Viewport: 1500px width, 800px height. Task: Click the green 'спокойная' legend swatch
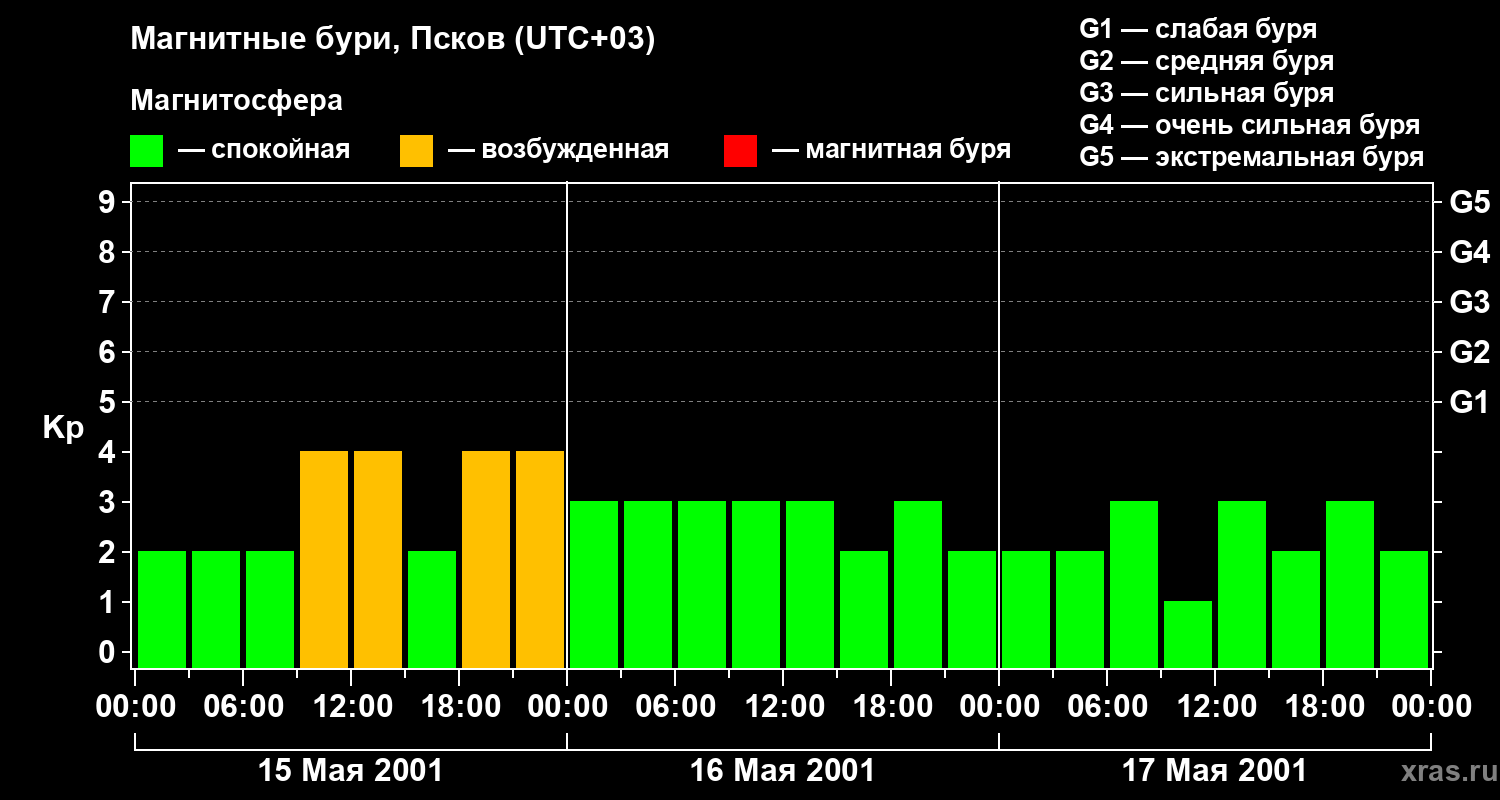(146, 151)
